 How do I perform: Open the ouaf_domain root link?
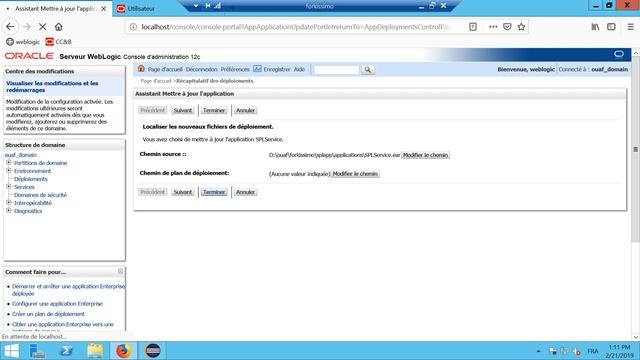[x=21, y=155]
